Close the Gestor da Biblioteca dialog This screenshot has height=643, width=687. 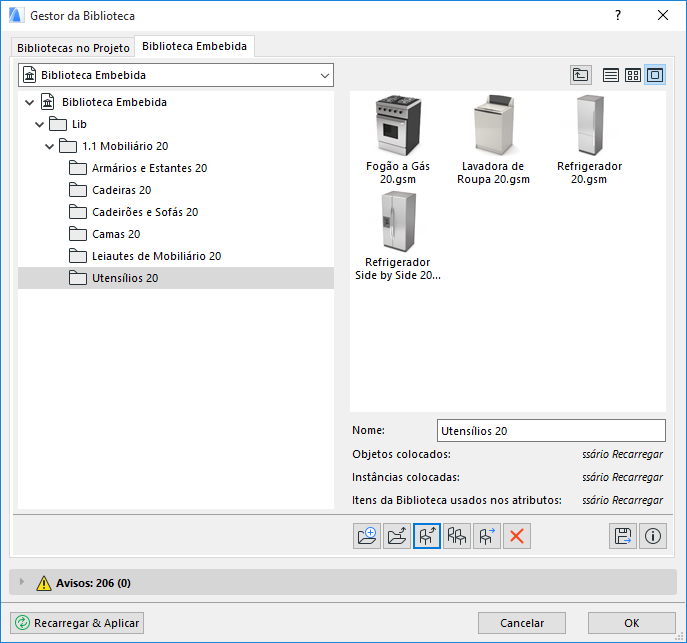tap(663, 15)
